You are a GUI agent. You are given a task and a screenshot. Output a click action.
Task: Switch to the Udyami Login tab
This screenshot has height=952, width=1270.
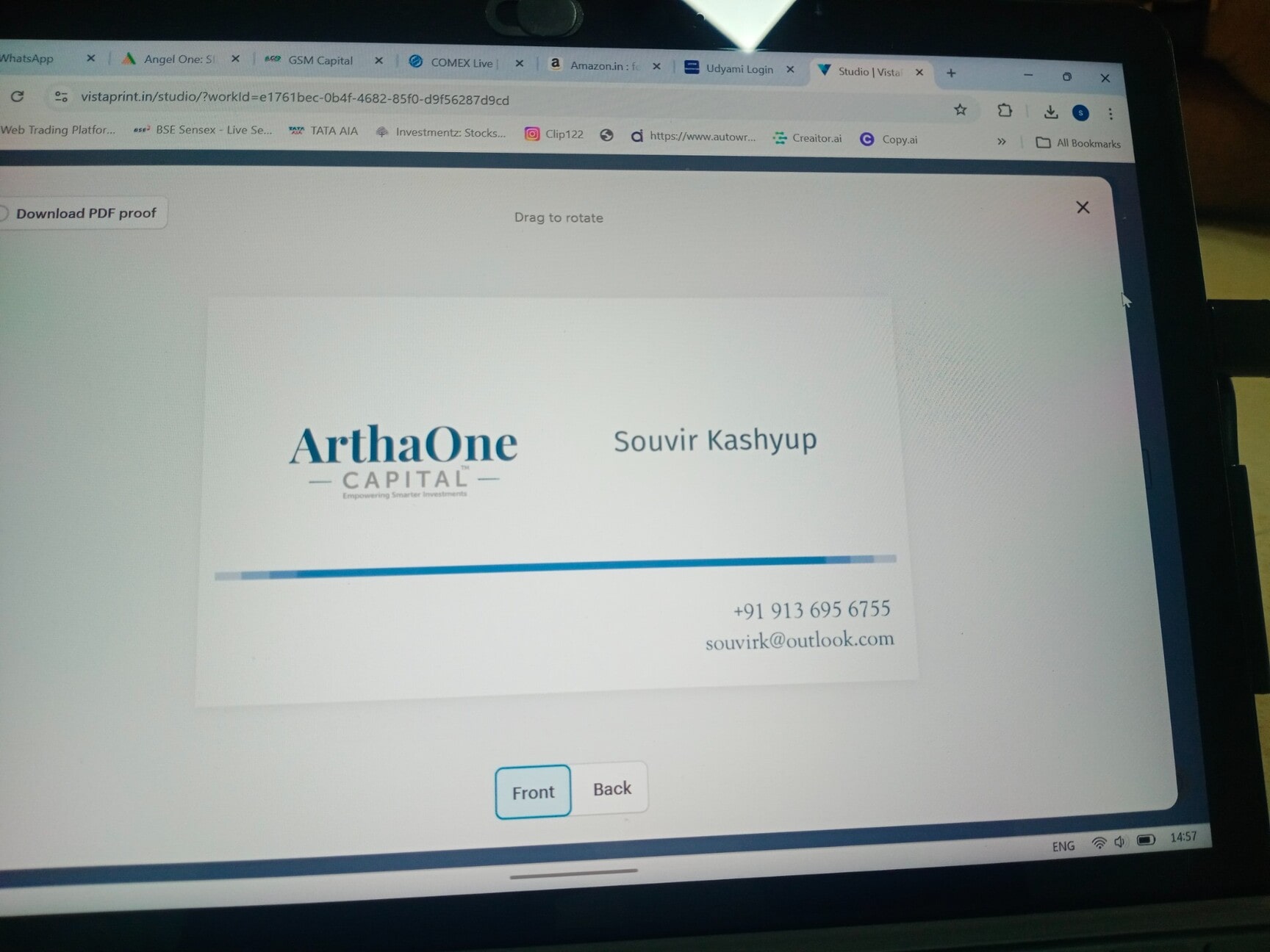click(x=739, y=69)
